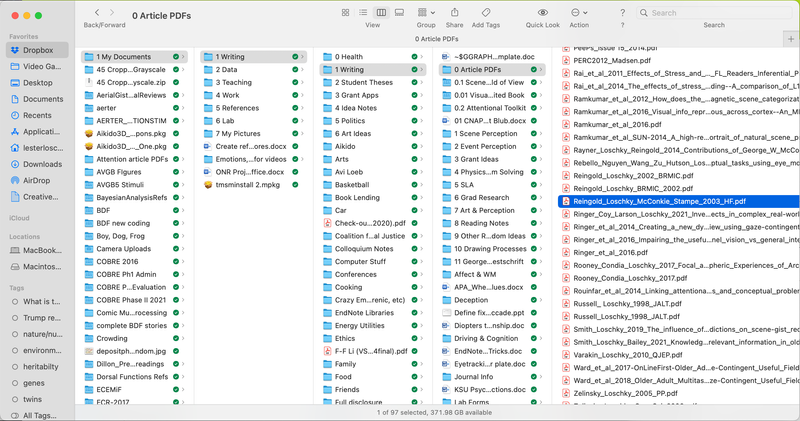Switch to gallery view
Screen dimensions: 800x421
(399, 13)
